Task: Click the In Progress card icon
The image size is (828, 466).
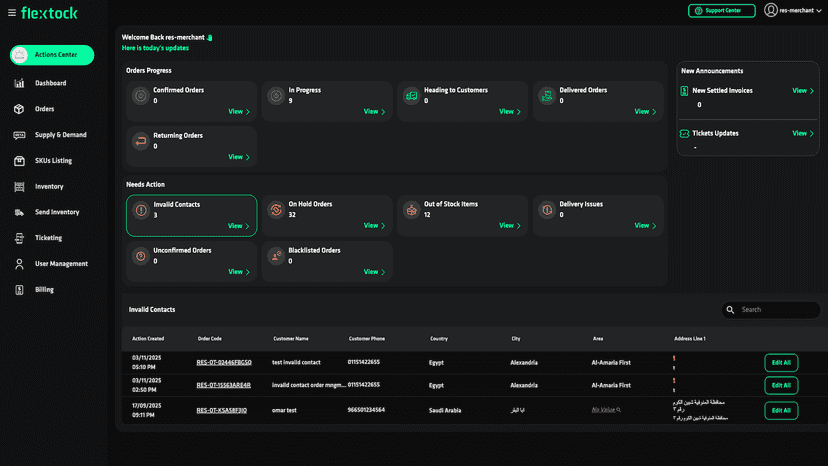Action: coord(276,96)
